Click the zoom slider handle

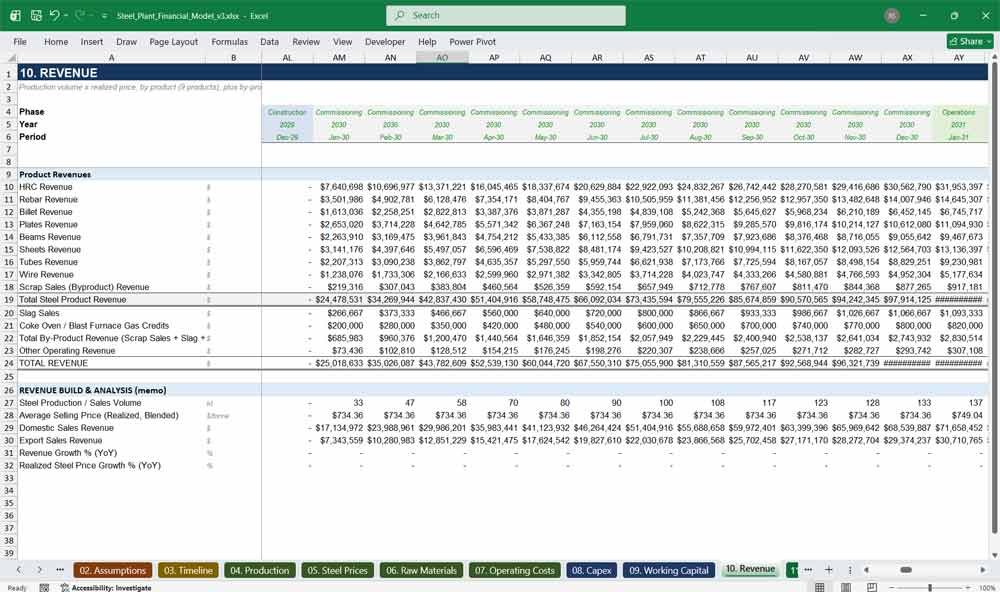[x=930, y=588]
